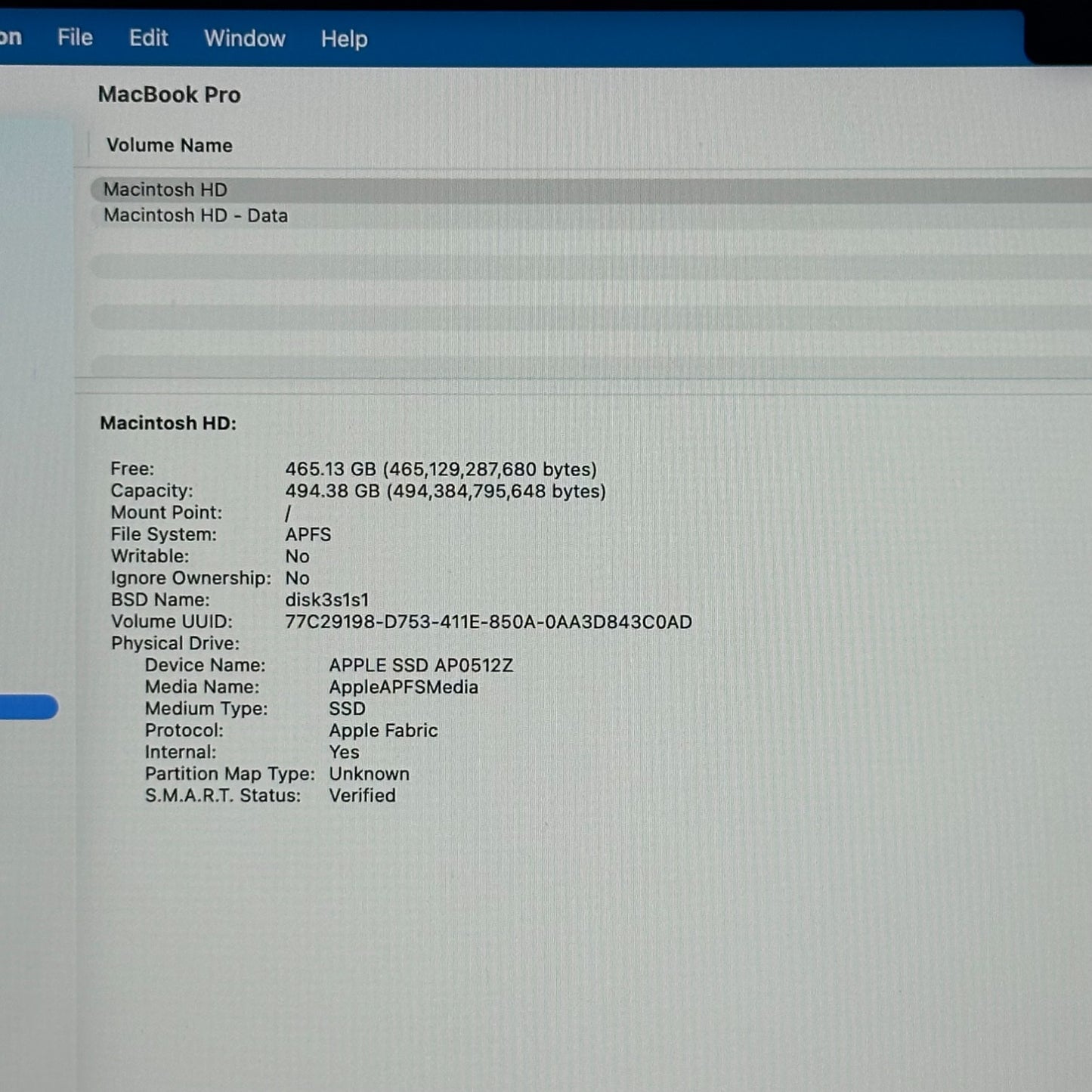This screenshot has width=1092, height=1092.
Task: Click the Volume UUID value
Action: pos(487,622)
